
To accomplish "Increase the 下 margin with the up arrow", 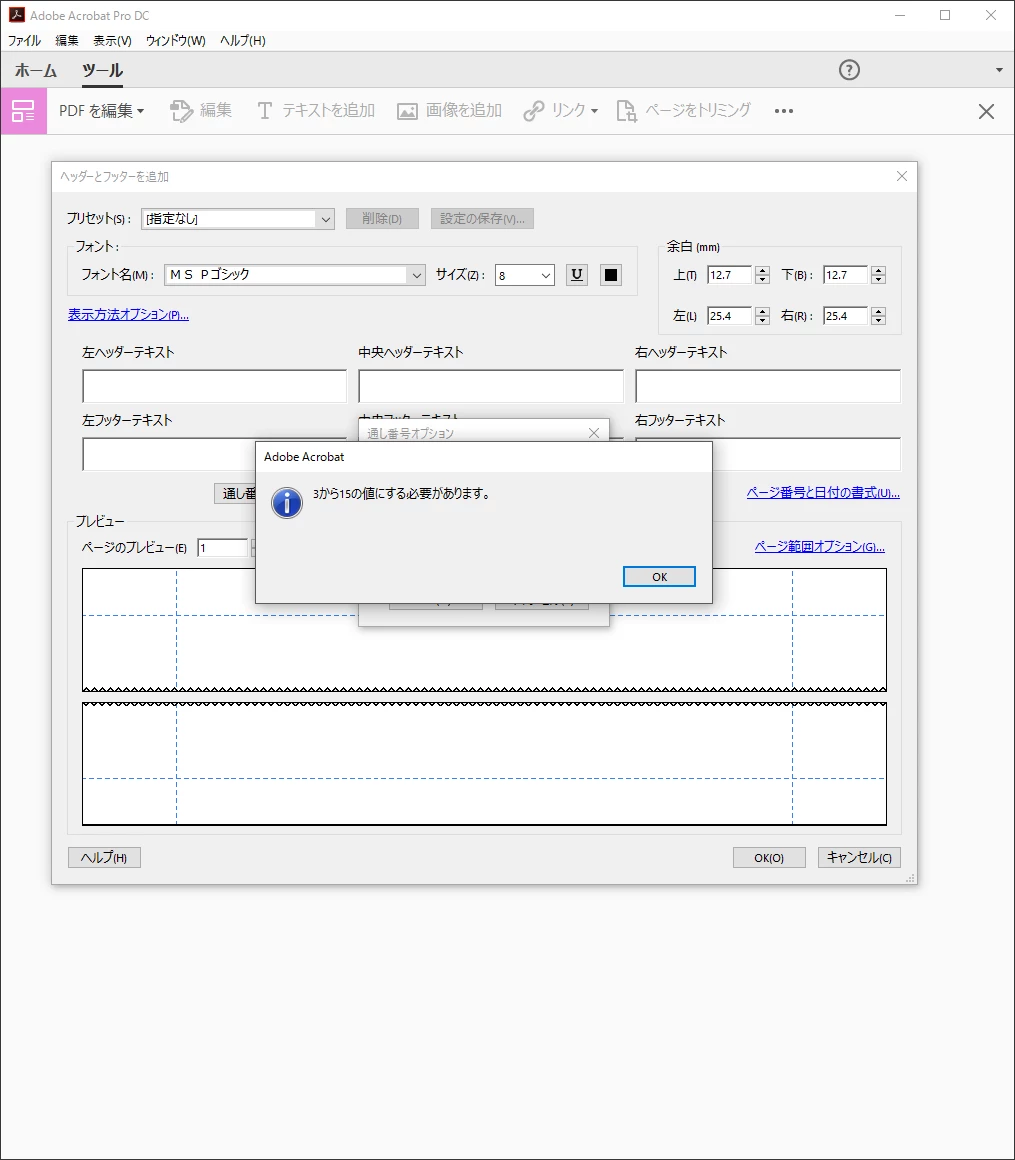I will tap(878, 271).
